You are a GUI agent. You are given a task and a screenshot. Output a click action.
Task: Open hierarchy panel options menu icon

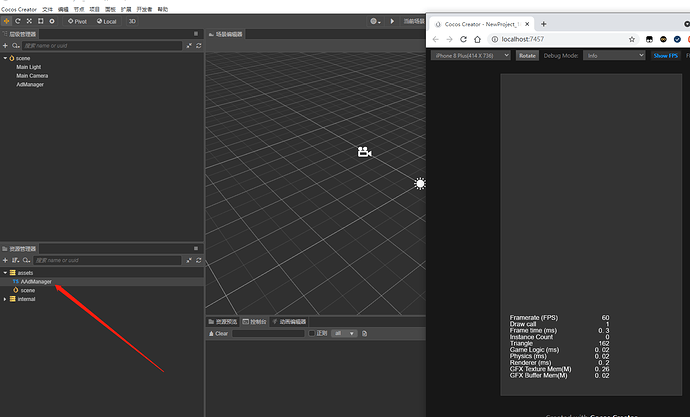pos(196,34)
